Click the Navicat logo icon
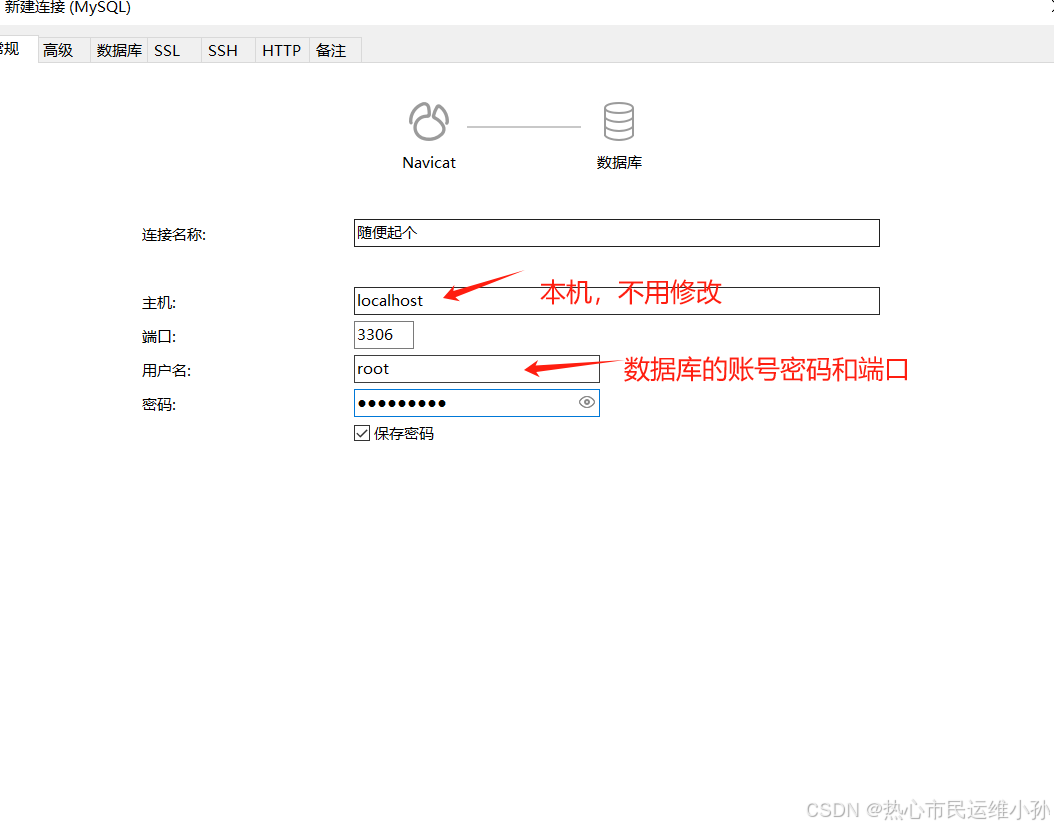The image size is (1054, 827). 429,122
